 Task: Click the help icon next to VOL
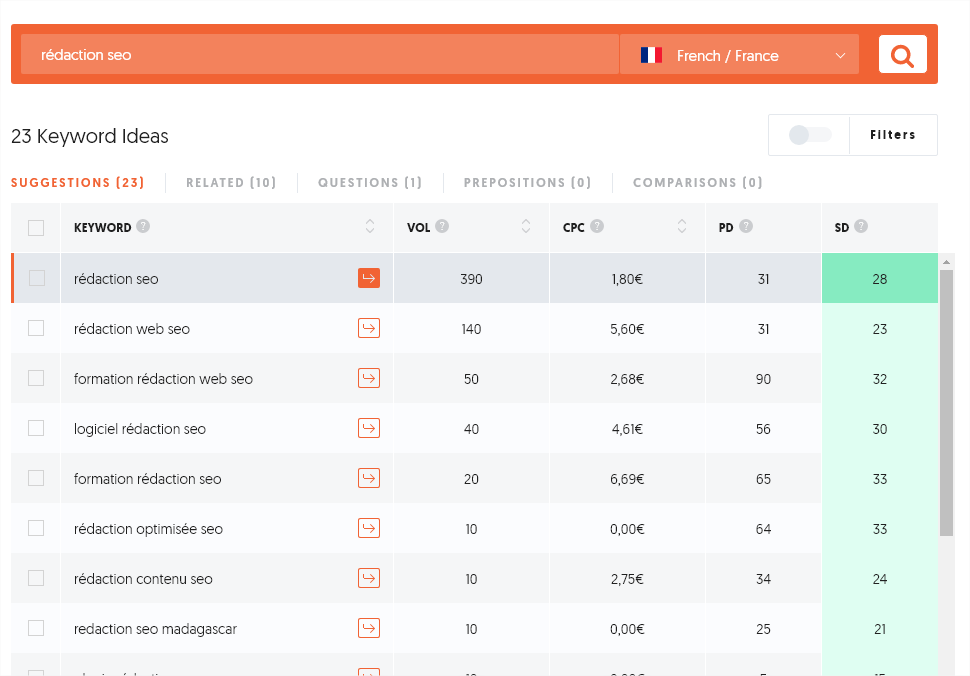[x=442, y=227]
